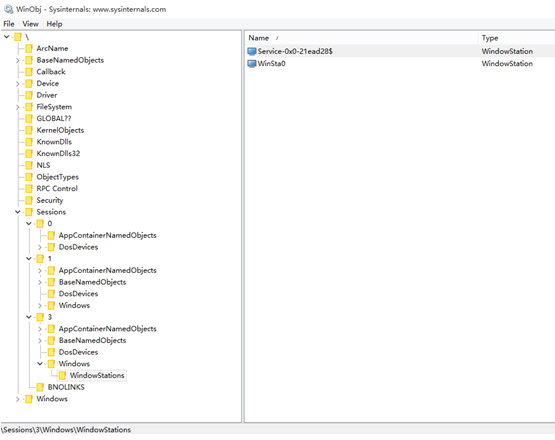
Task: Select DosDevices under session 3
Action: pos(78,352)
